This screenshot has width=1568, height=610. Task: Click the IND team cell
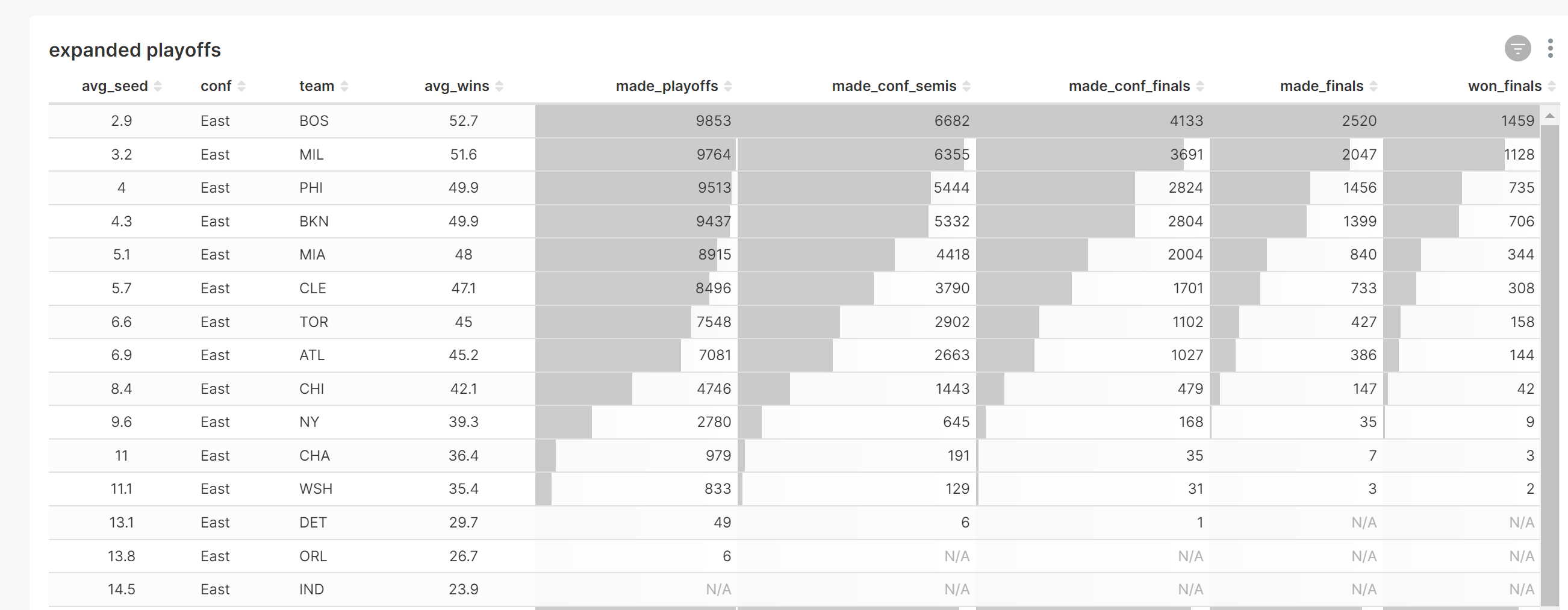(x=312, y=590)
